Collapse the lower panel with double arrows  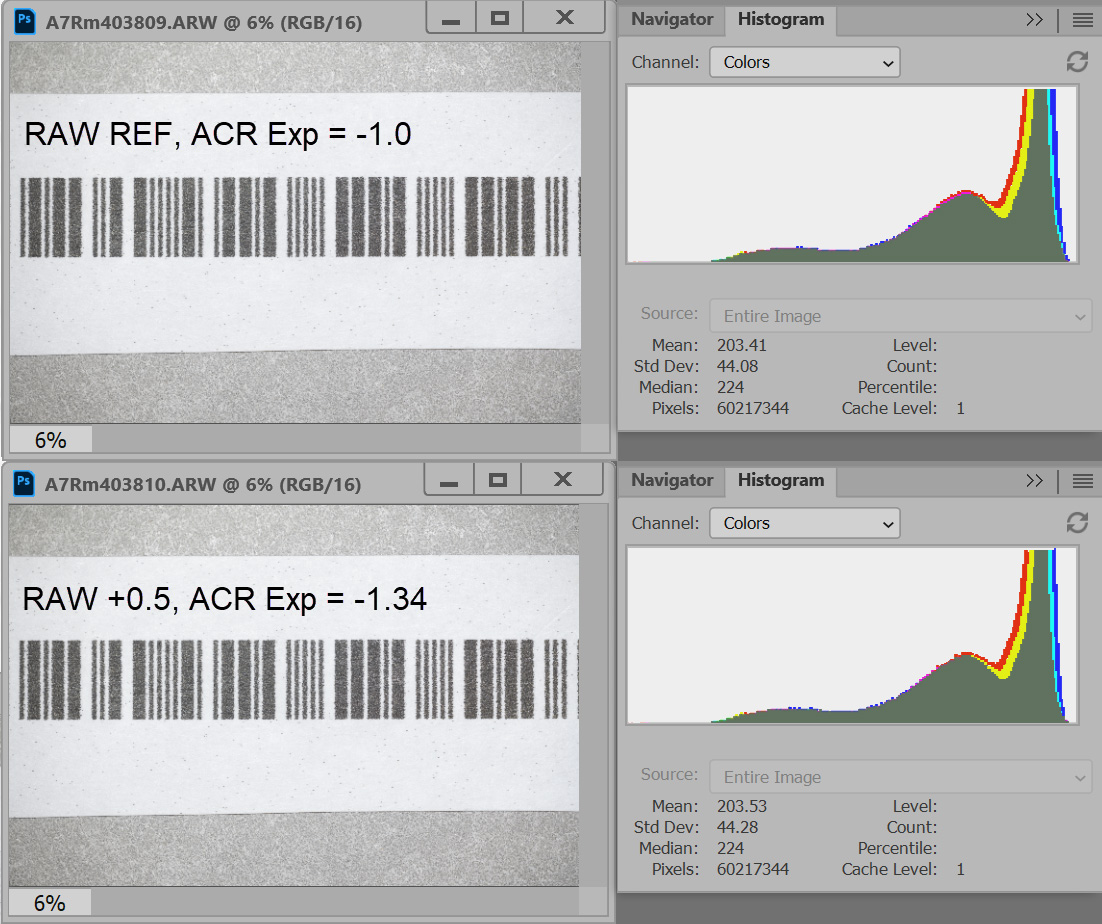point(1034,481)
